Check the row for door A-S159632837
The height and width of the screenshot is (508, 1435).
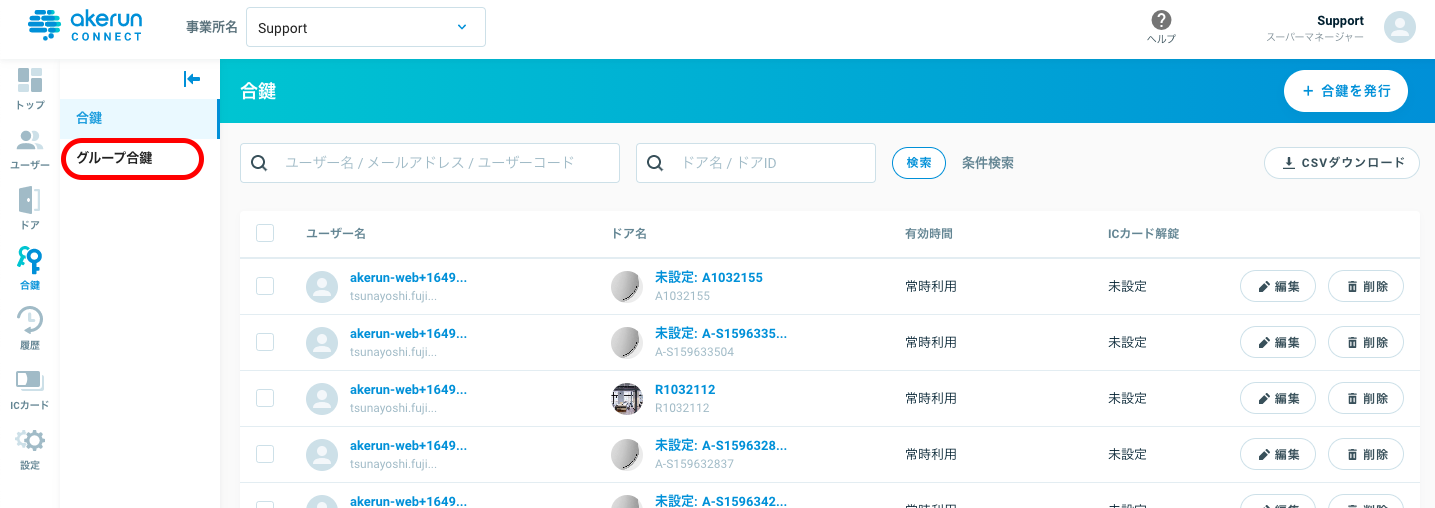tap(265, 454)
